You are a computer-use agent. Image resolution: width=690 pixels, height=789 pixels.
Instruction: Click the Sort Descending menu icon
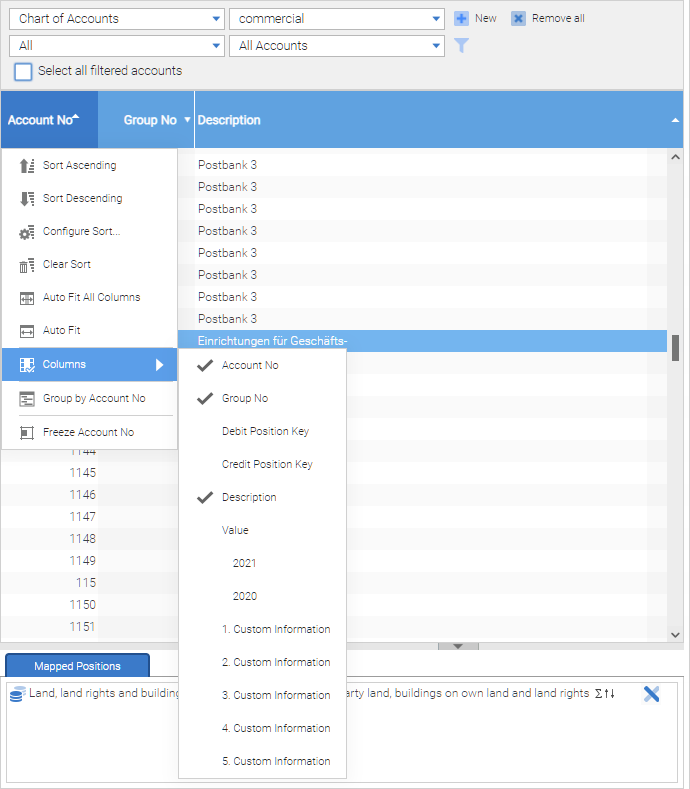27,199
